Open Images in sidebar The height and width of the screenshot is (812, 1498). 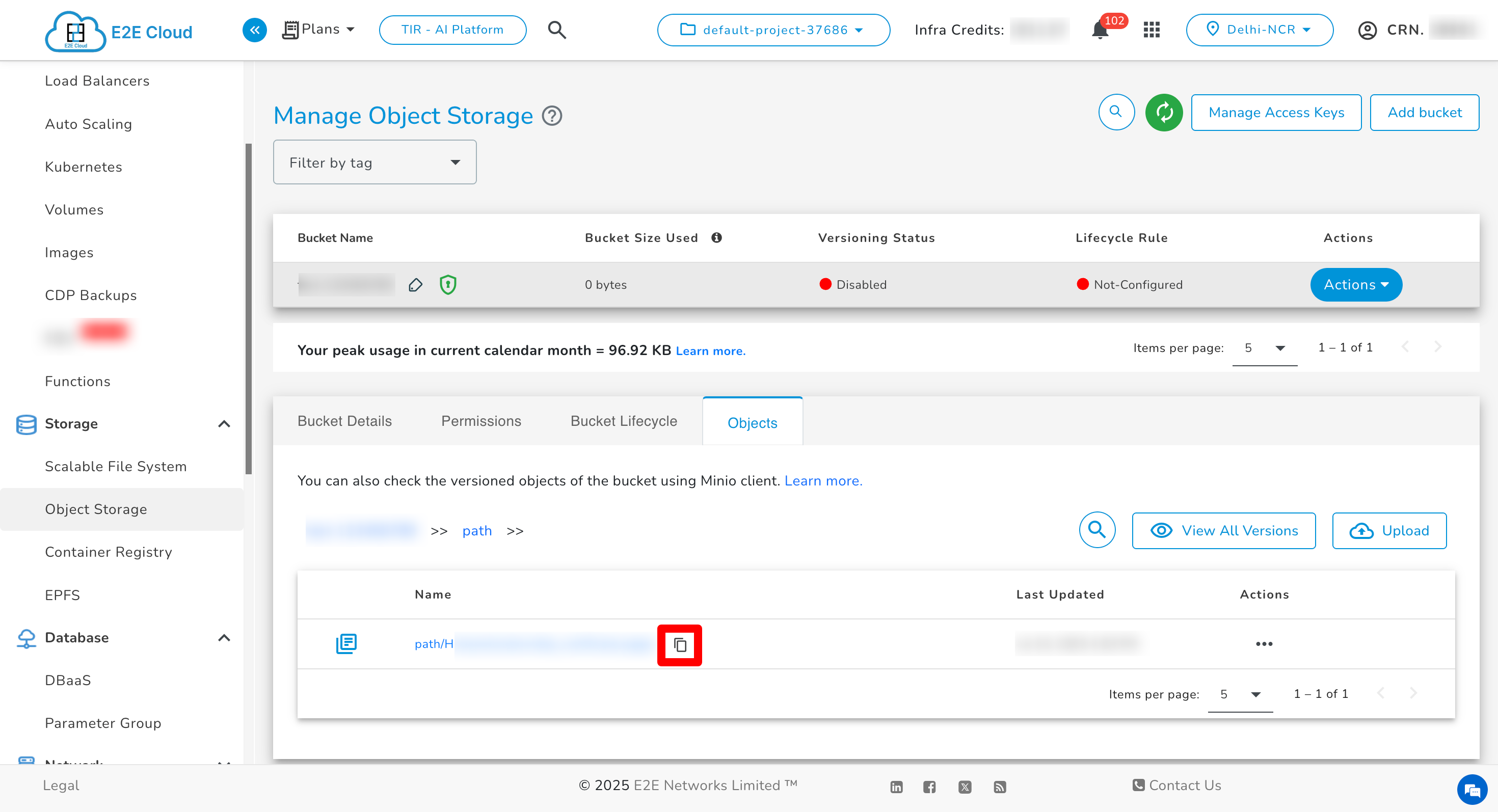point(69,252)
